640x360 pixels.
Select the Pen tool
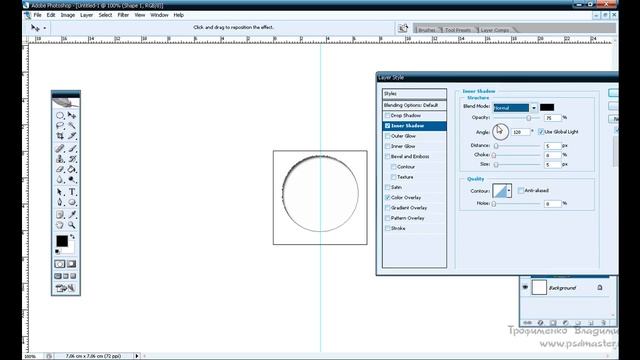pyautogui.click(x=60, y=202)
